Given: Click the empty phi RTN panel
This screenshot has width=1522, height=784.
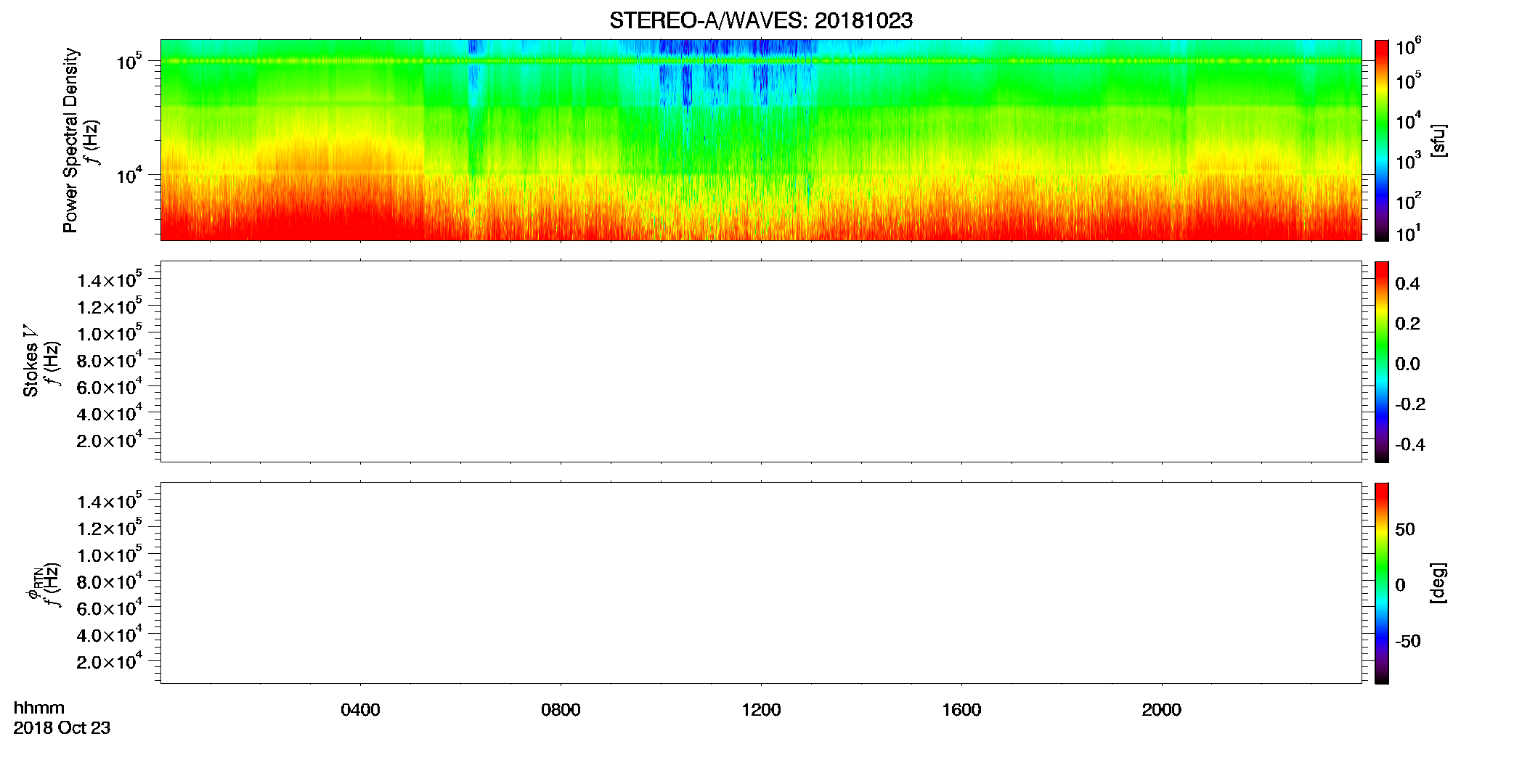Looking at the screenshot, I should pos(761,583).
